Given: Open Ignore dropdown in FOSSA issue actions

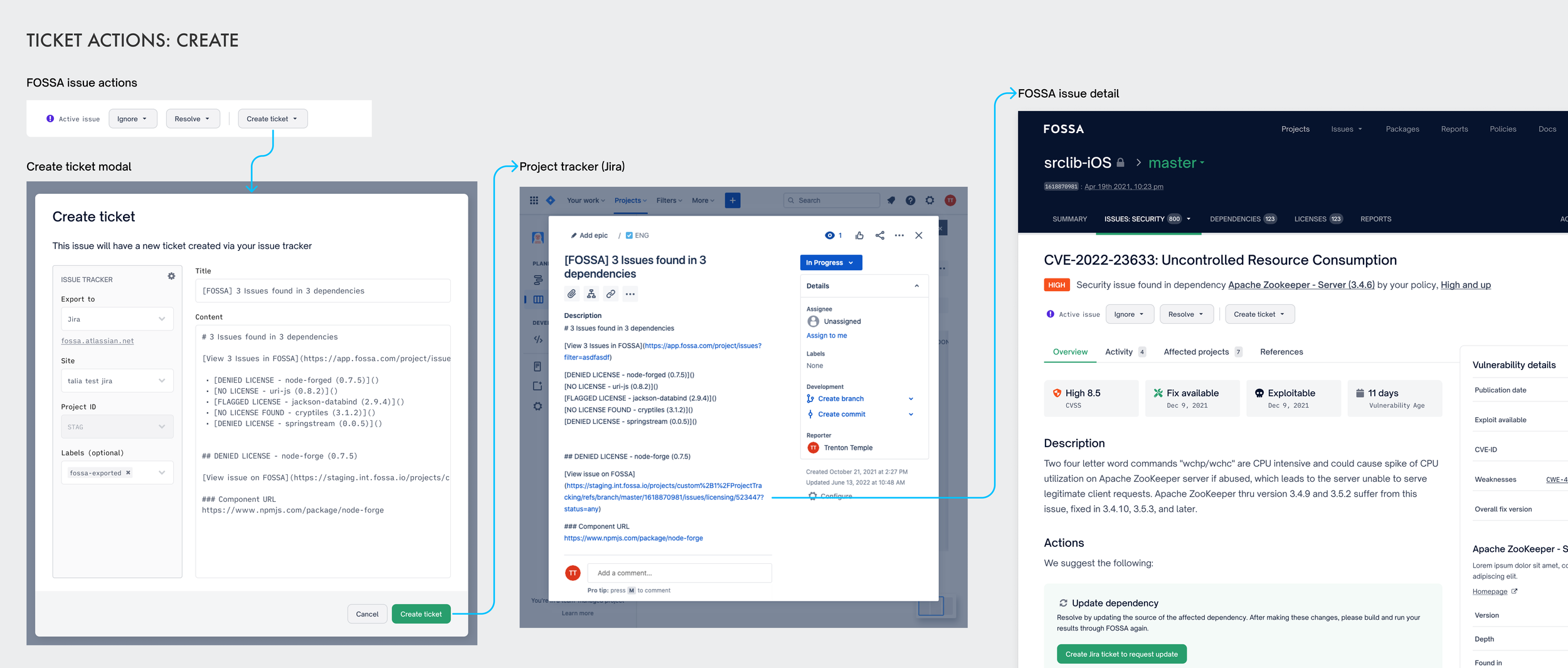Looking at the screenshot, I should [x=132, y=119].
